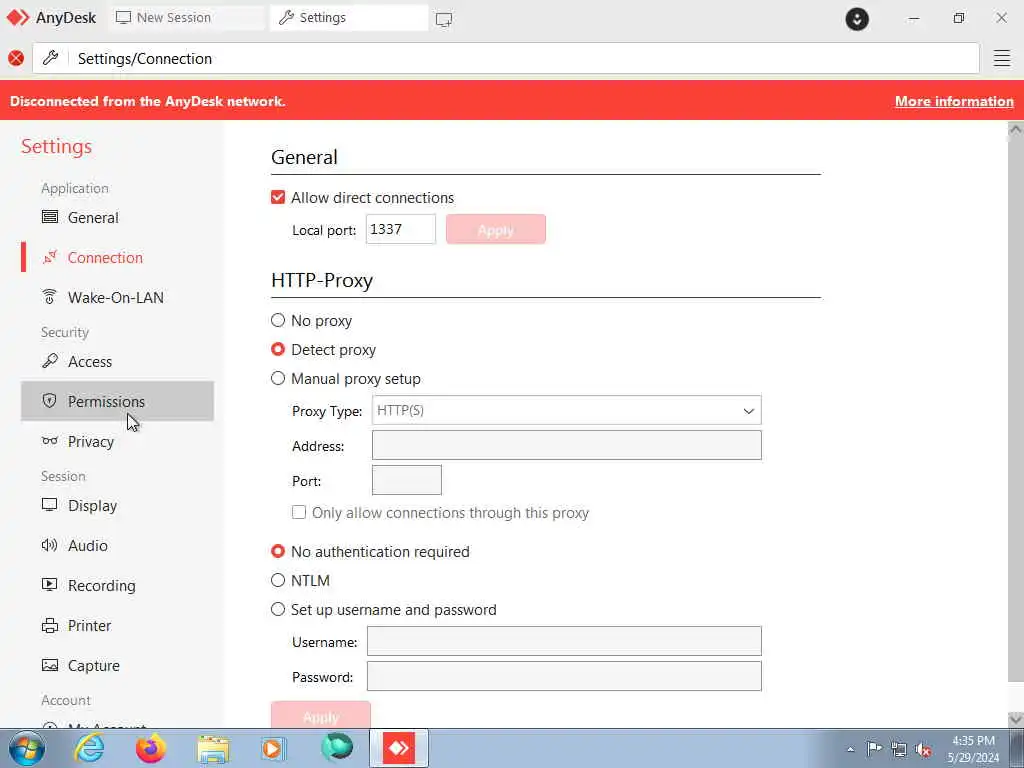Show hidden tray icons arrow
The width and height of the screenshot is (1024, 768).
click(850, 749)
